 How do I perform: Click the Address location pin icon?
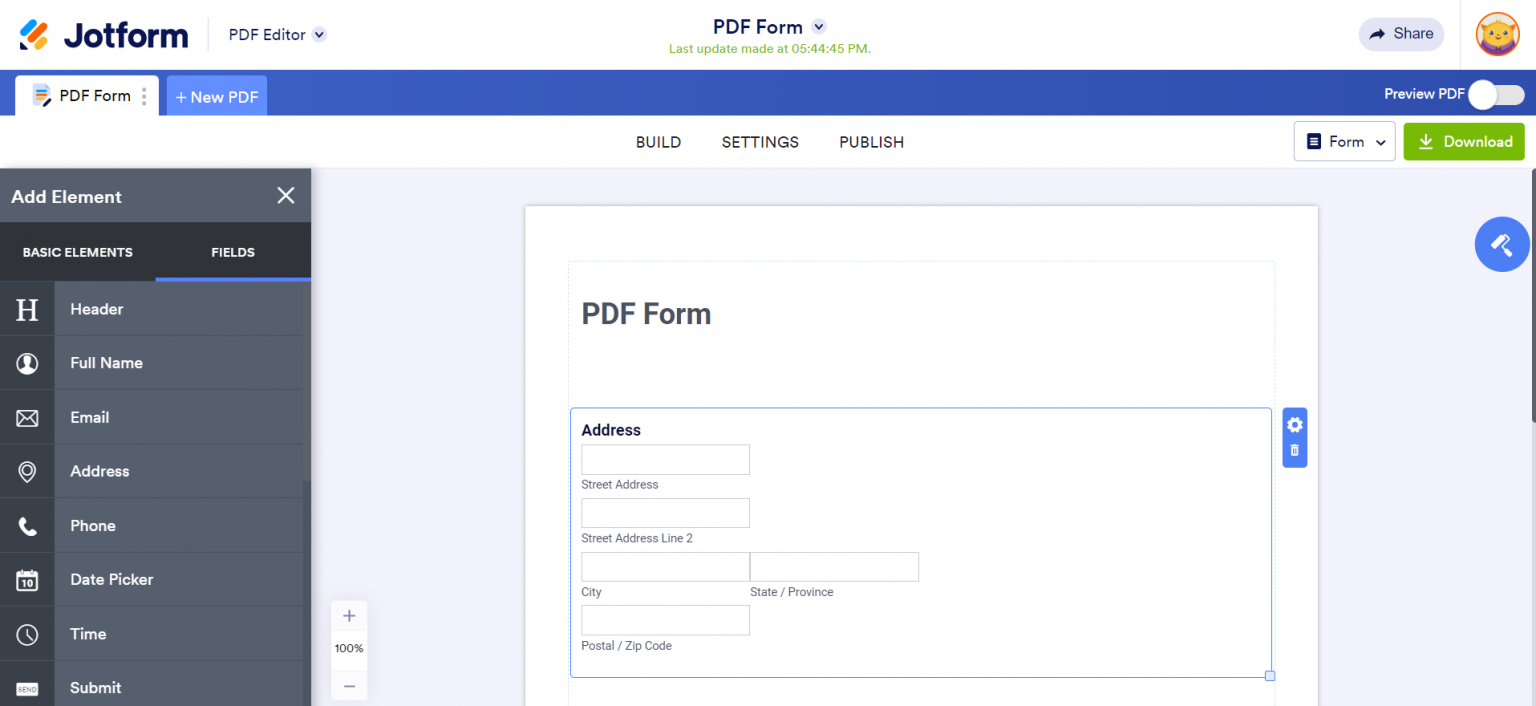tap(27, 471)
